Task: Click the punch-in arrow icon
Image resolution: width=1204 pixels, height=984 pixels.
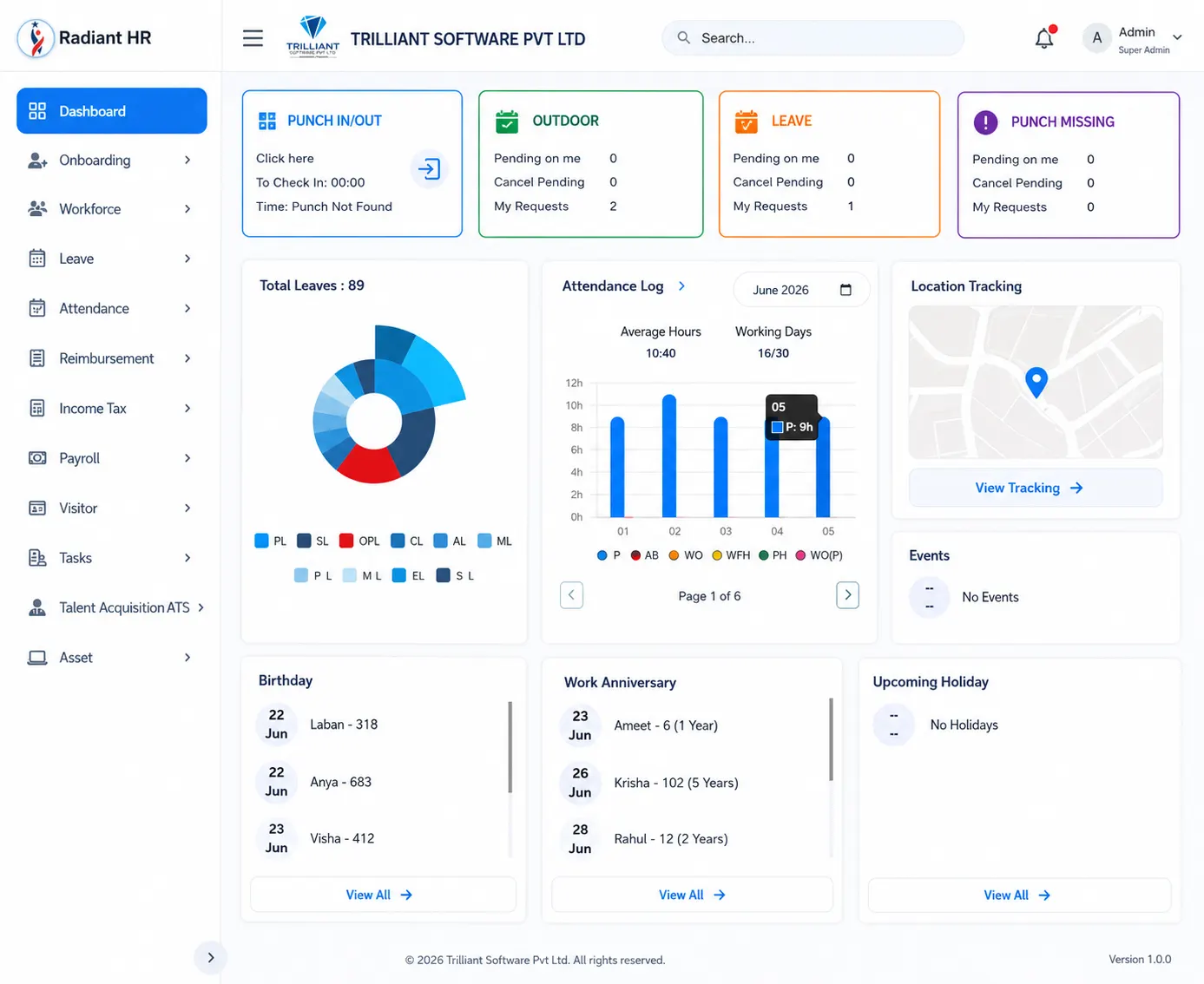Action: click(429, 168)
